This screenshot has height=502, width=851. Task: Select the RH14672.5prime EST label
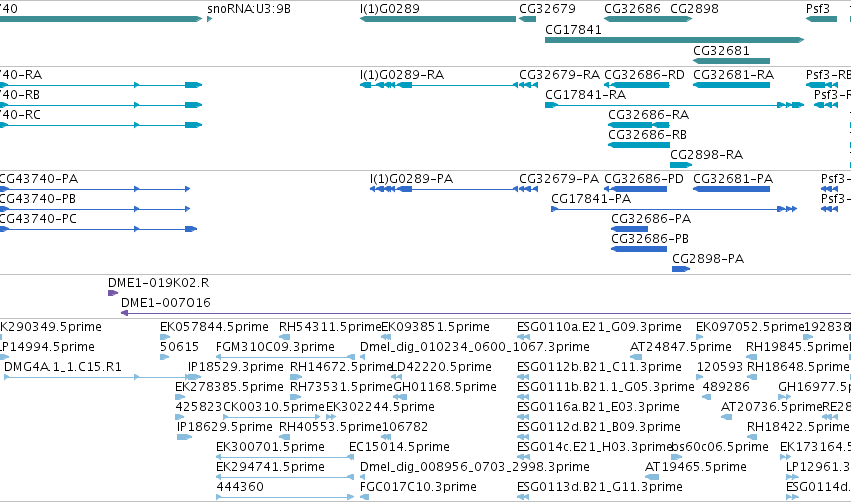point(341,367)
